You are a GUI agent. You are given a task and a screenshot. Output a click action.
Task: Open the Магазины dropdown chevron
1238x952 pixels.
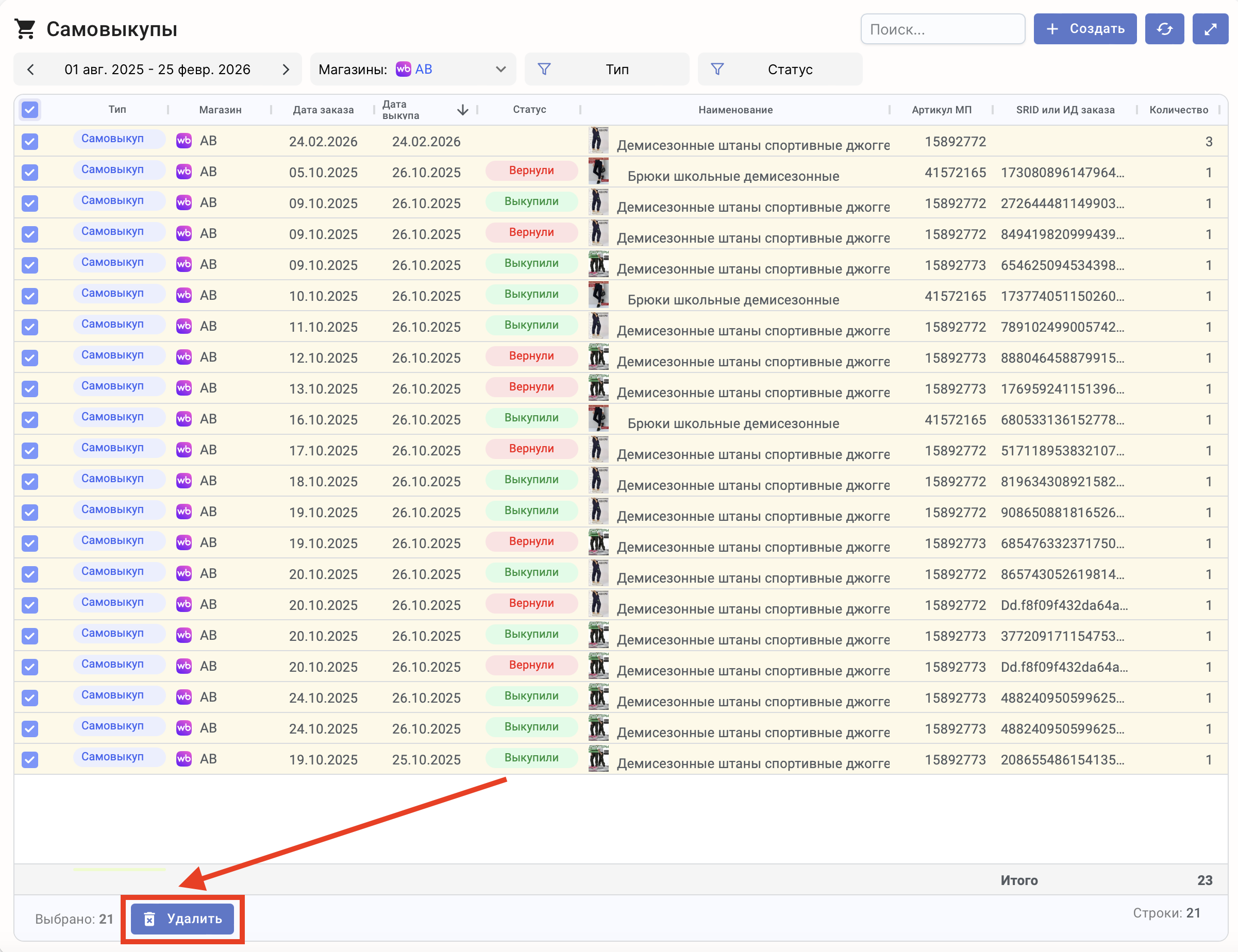[500, 69]
